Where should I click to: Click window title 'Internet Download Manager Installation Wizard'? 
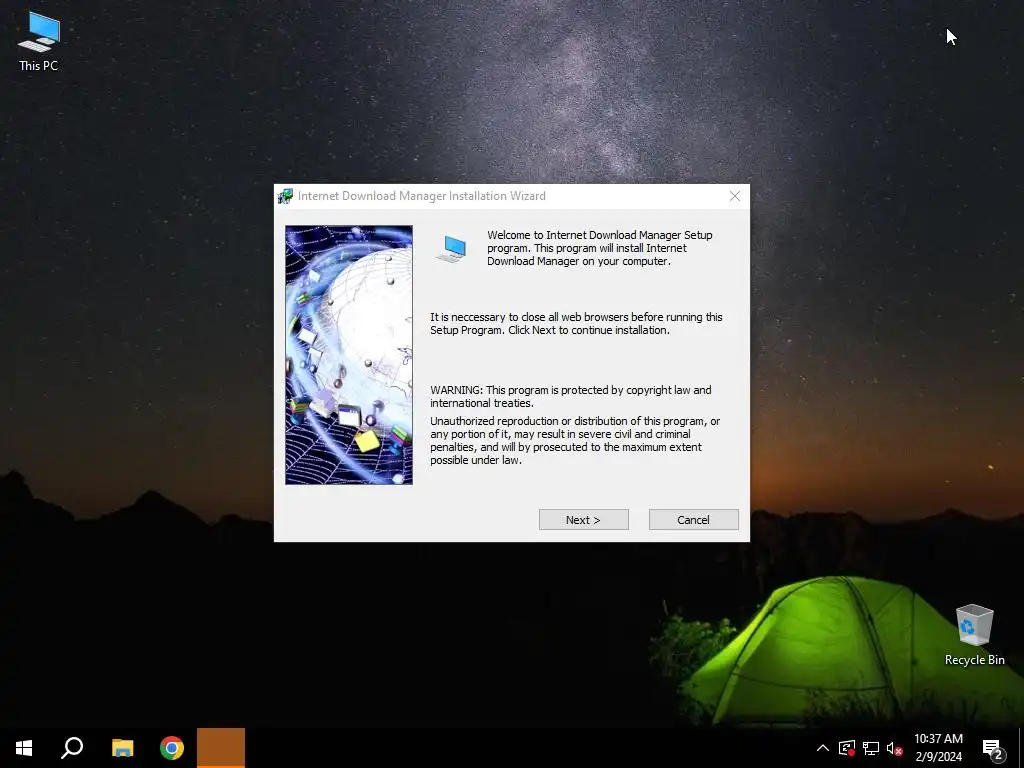[422, 196]
